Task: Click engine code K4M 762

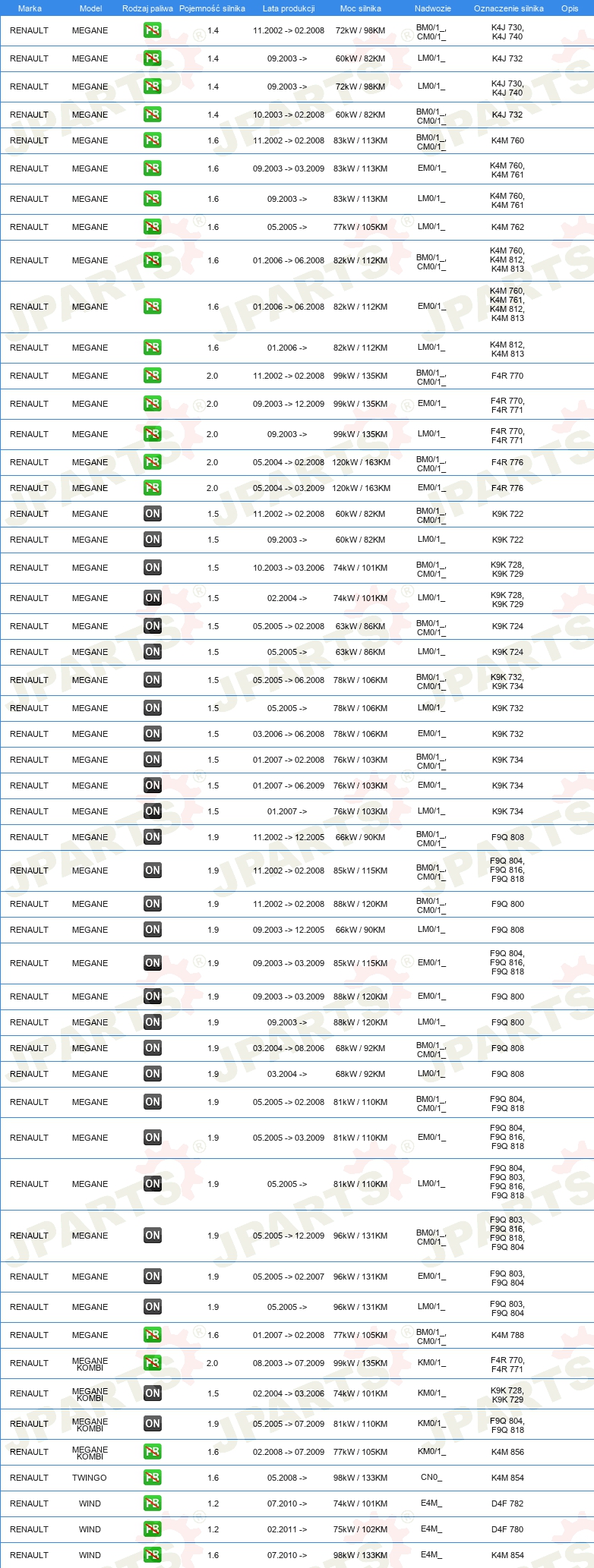Action: (507, 227)
